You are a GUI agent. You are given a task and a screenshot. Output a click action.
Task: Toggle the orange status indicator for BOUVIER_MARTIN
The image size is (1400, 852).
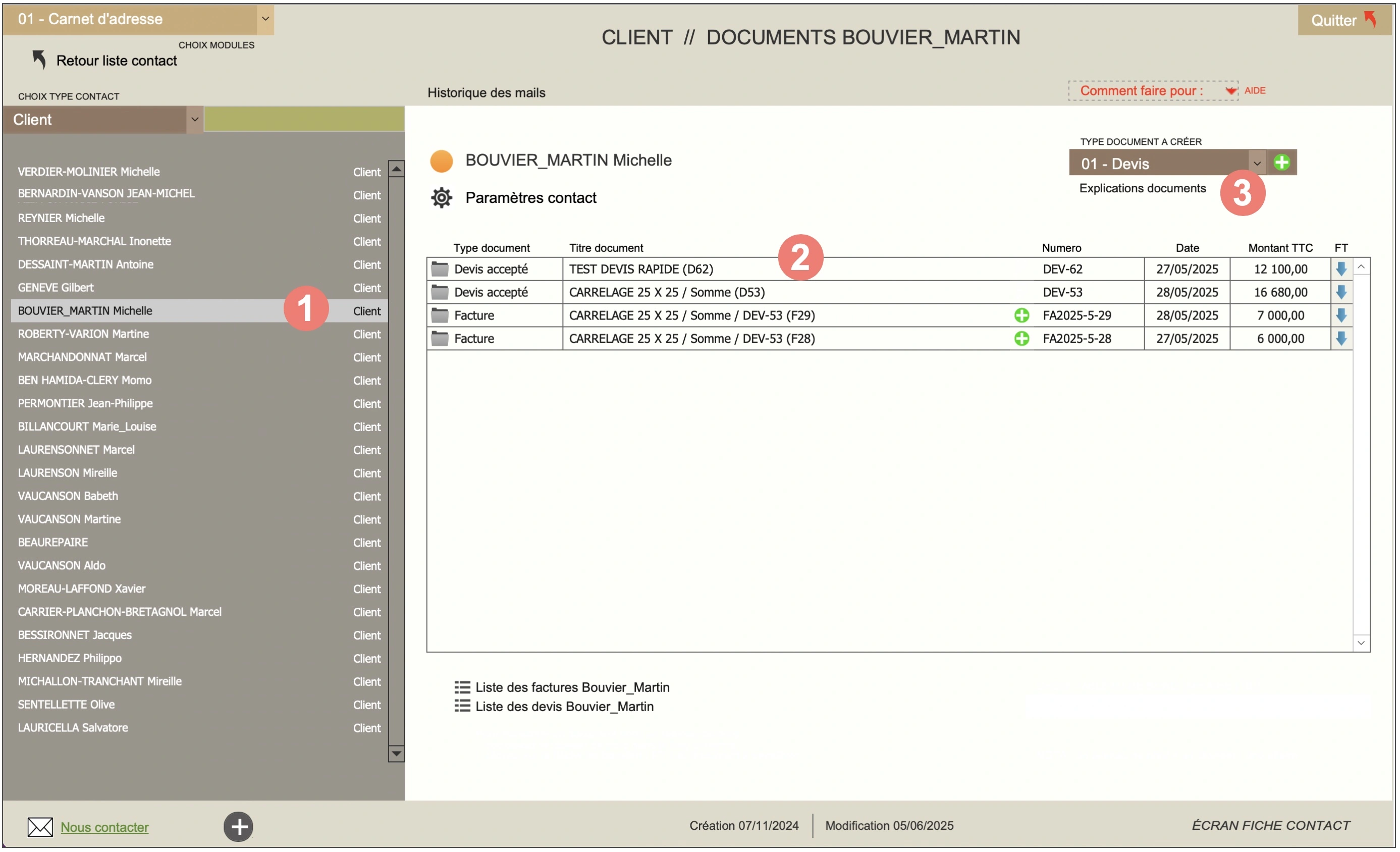pyautogui.click(x=442, y=161)
